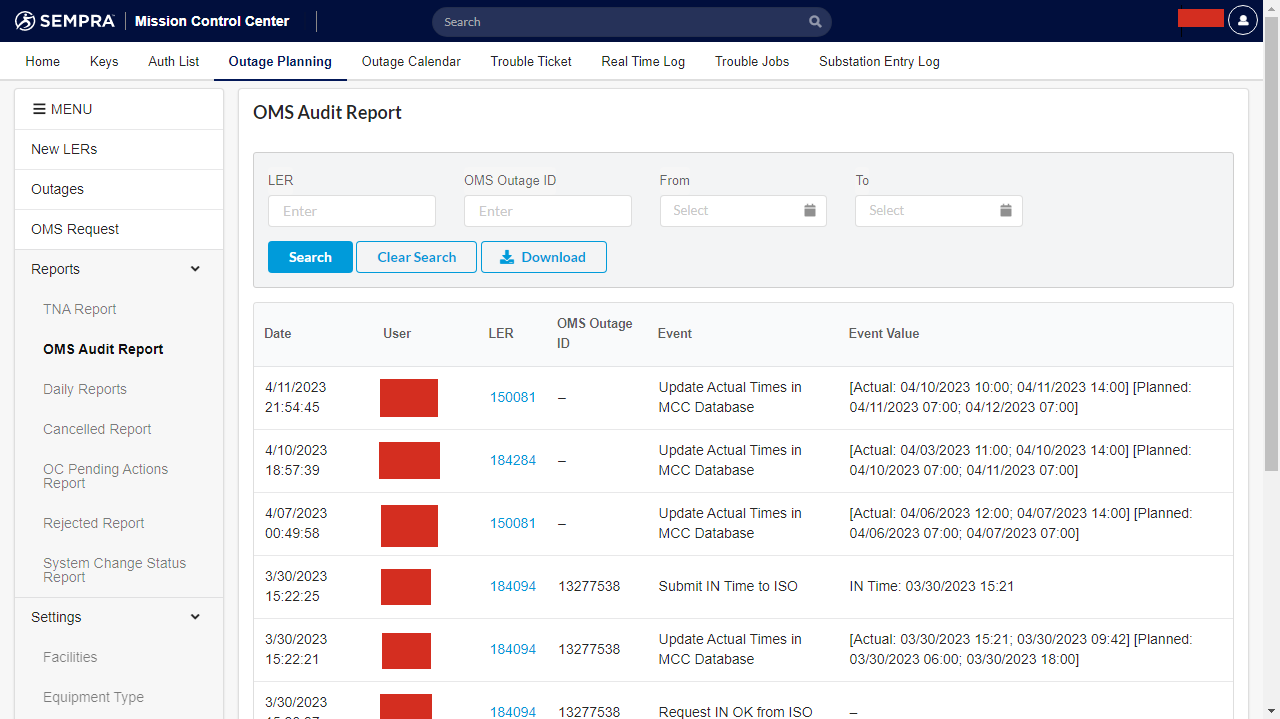Open the user profile icon at top right
Screen dimensions: 1280x719
click(x=1242, y=20)
